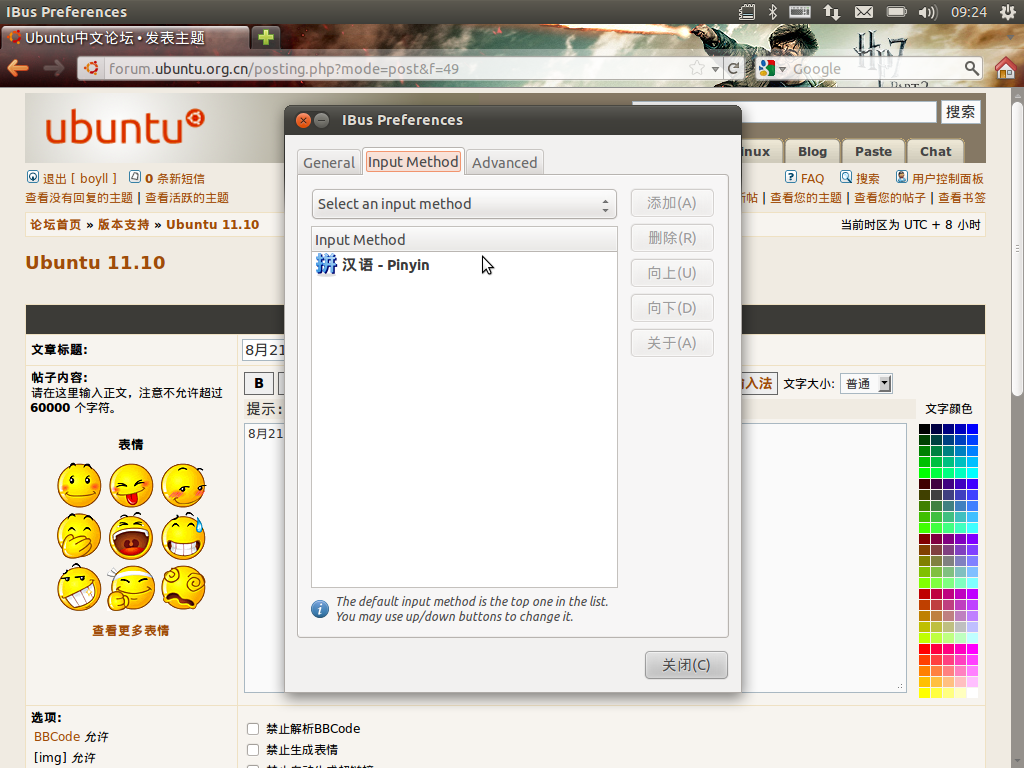Click the bold B formatting button
Screen dimensions: 1024x768
coord(259,383)
